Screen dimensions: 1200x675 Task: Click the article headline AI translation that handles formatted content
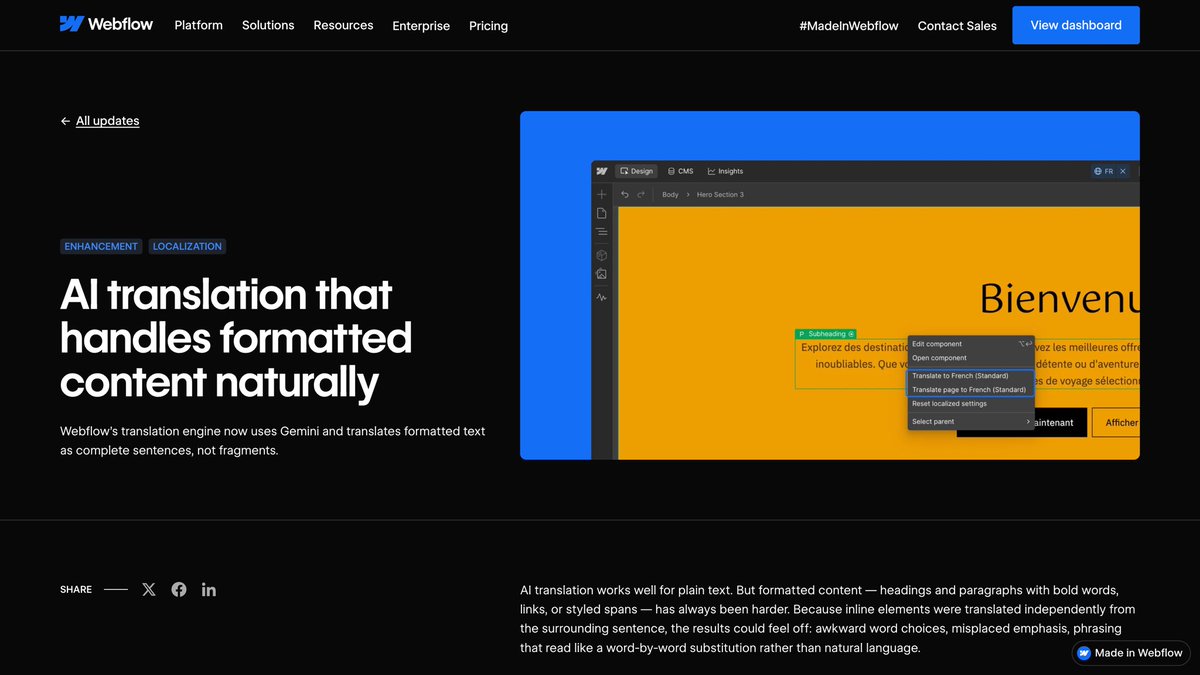point(236,338)
